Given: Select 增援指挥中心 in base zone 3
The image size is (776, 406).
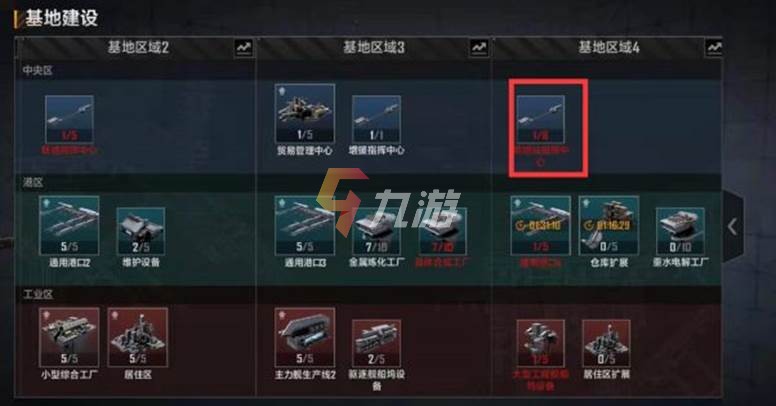Looking at the screenshot, I should [376, 119].
